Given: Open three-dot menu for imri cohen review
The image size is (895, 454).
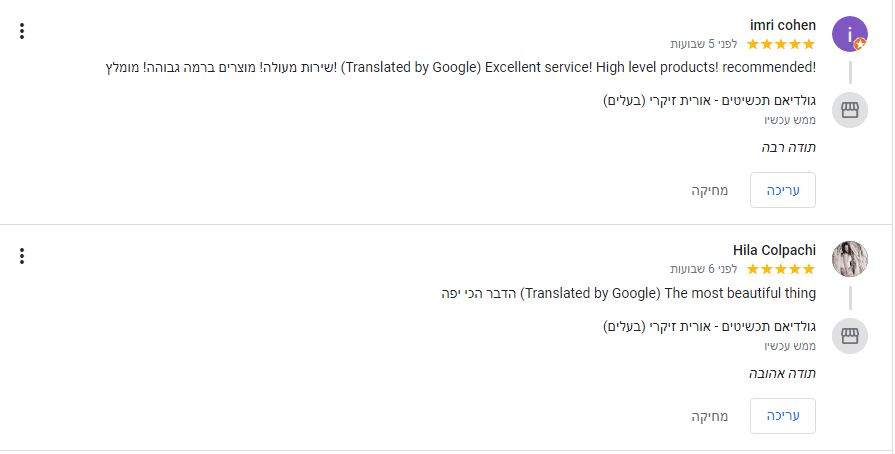Looking at the screenshot, I should (22, 31).
